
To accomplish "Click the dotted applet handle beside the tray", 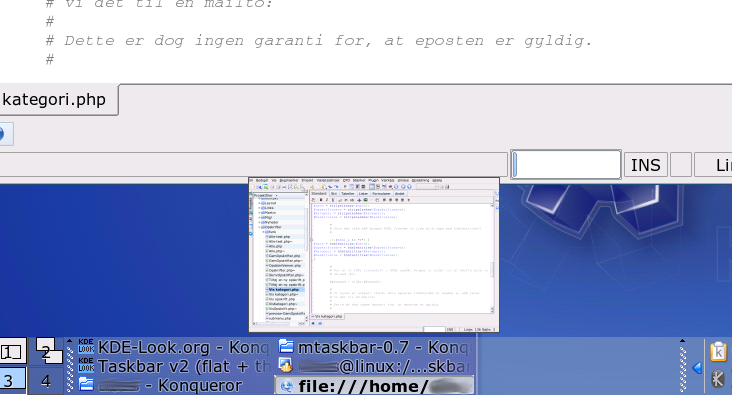I will click(x=683, y=368).
